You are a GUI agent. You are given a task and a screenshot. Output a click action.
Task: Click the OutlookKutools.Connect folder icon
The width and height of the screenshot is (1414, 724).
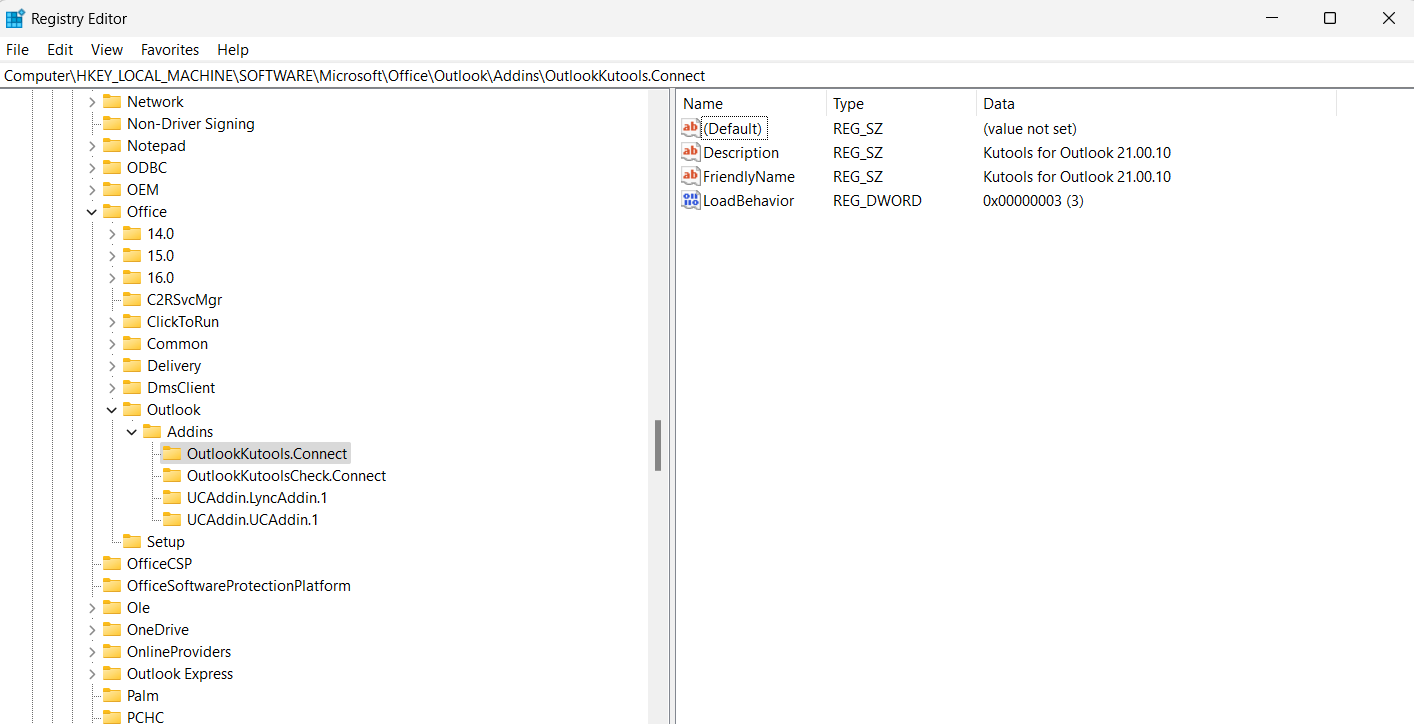pos(172,453)
